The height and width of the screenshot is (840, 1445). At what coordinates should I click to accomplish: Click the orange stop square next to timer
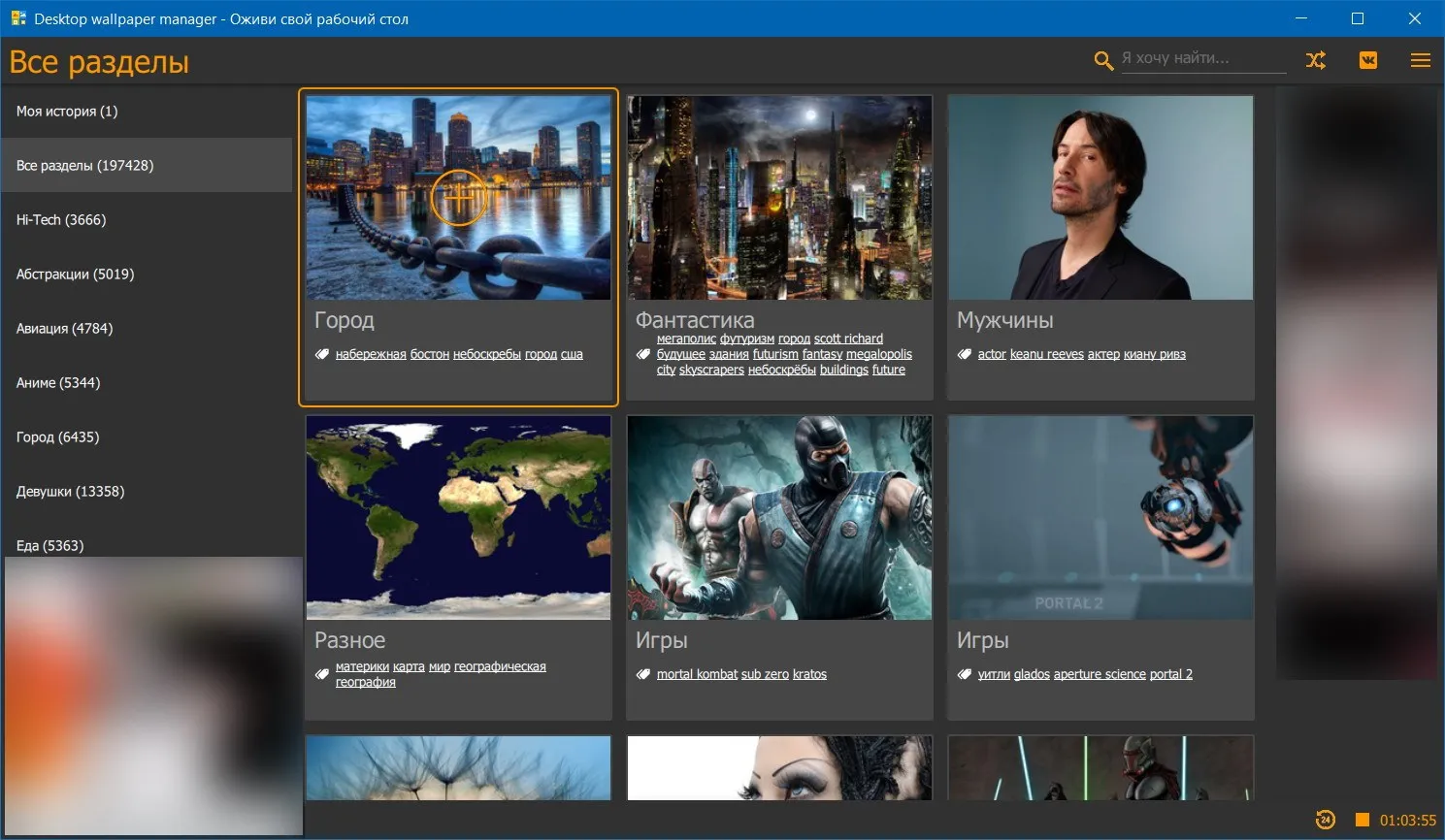tap(1362, 820)
